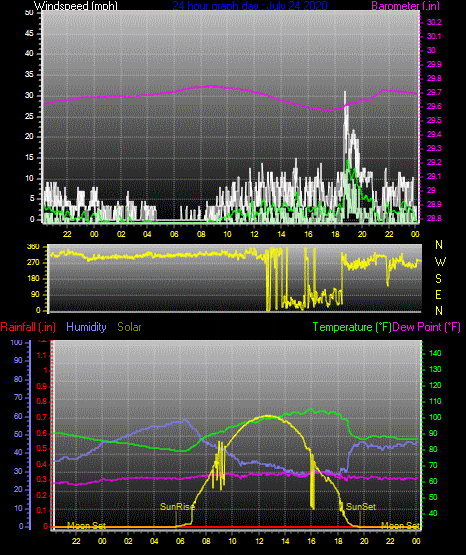Click rainfall scale value '0.4'
The image size is (466, 555).
point(42,464)
